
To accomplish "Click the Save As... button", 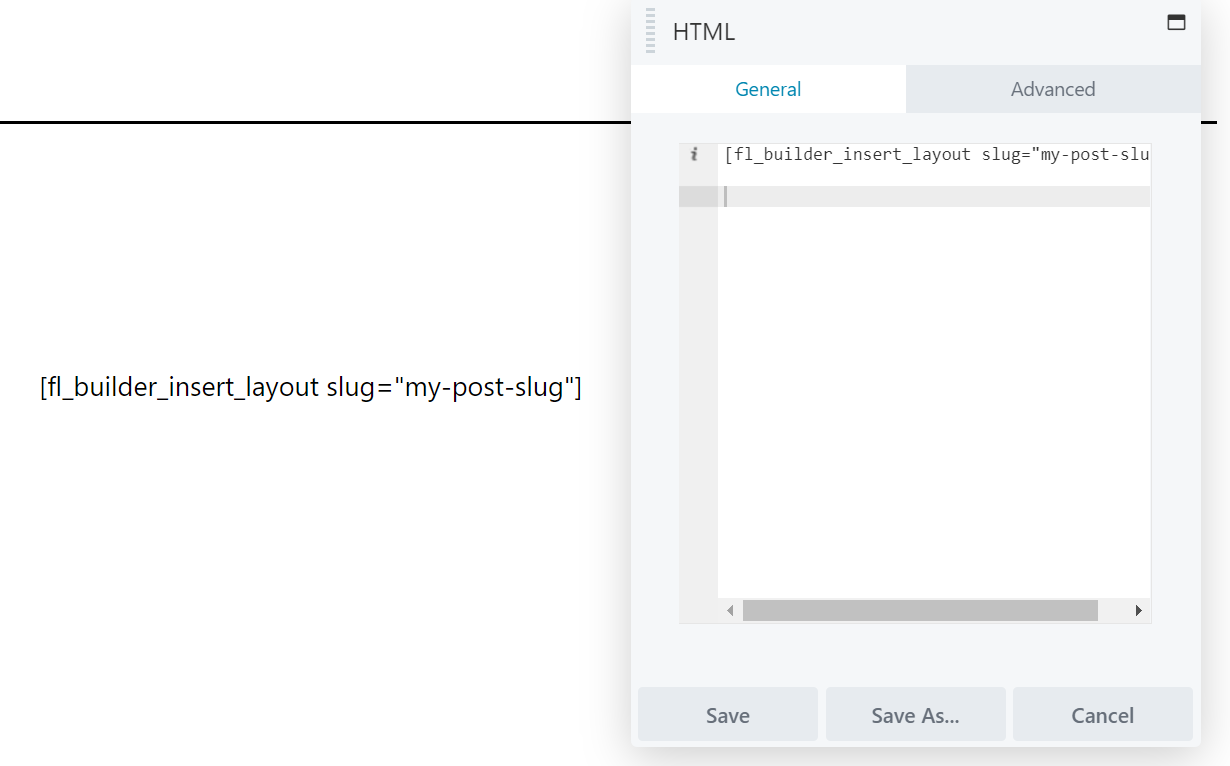I will tap(915, 715).
